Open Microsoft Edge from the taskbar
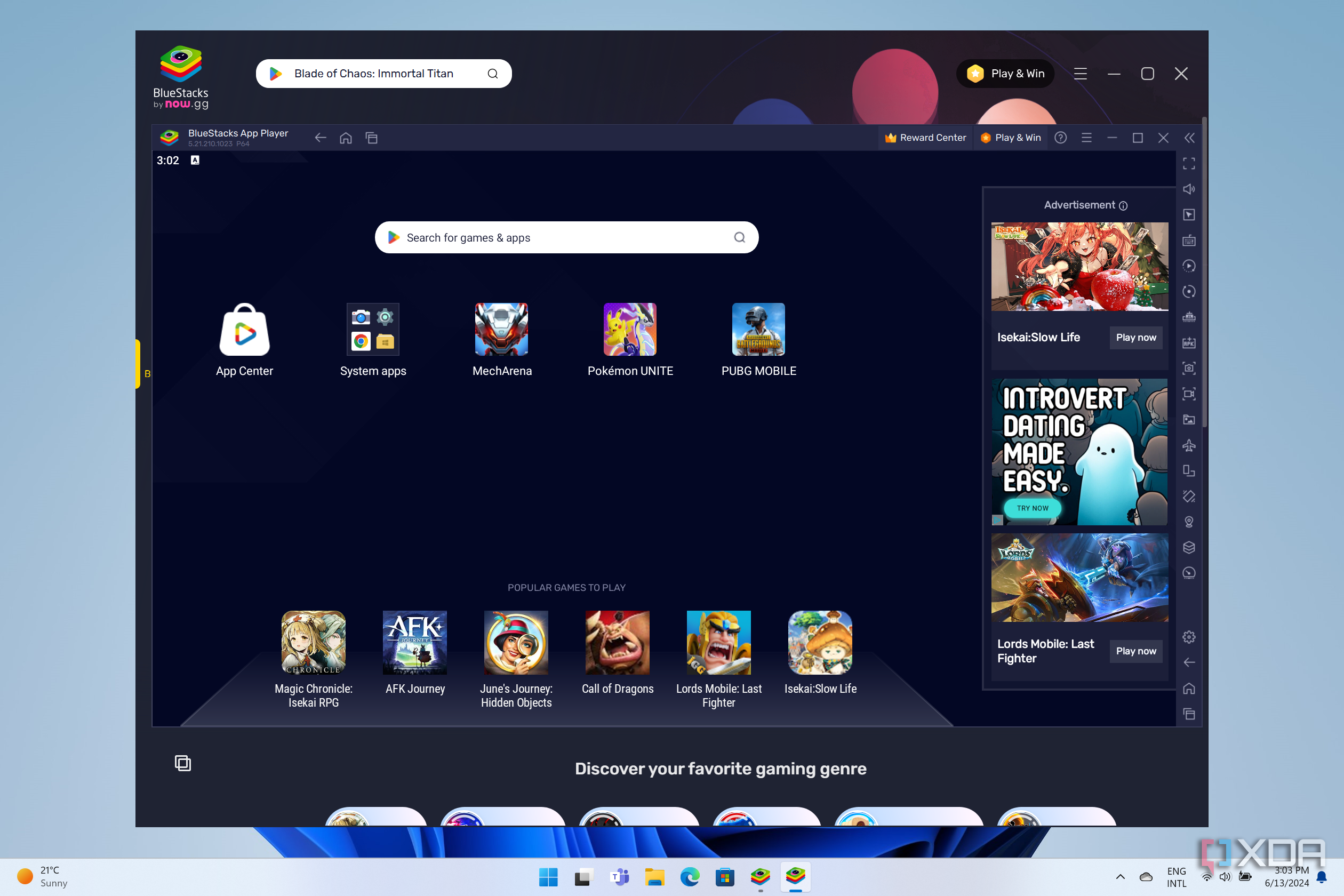The height and width of the screenshot is (896, 1344). pos(690,877)
